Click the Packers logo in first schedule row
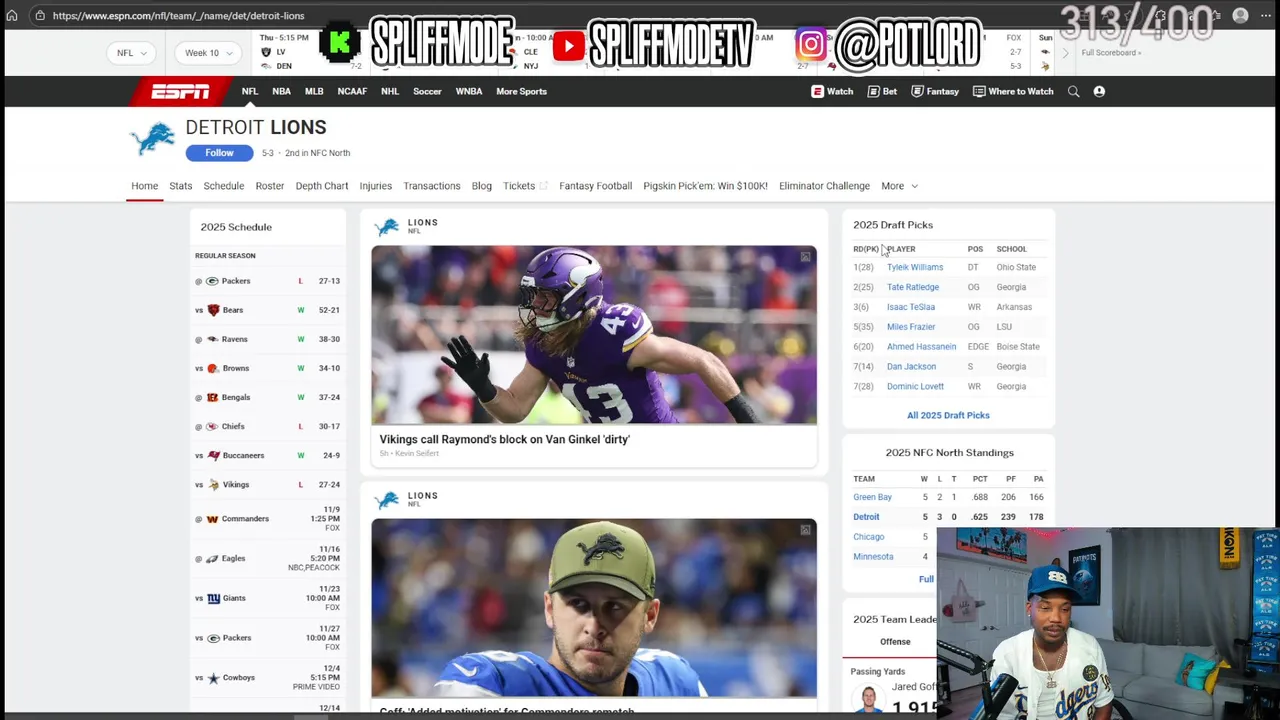 [x=212, y=281]
